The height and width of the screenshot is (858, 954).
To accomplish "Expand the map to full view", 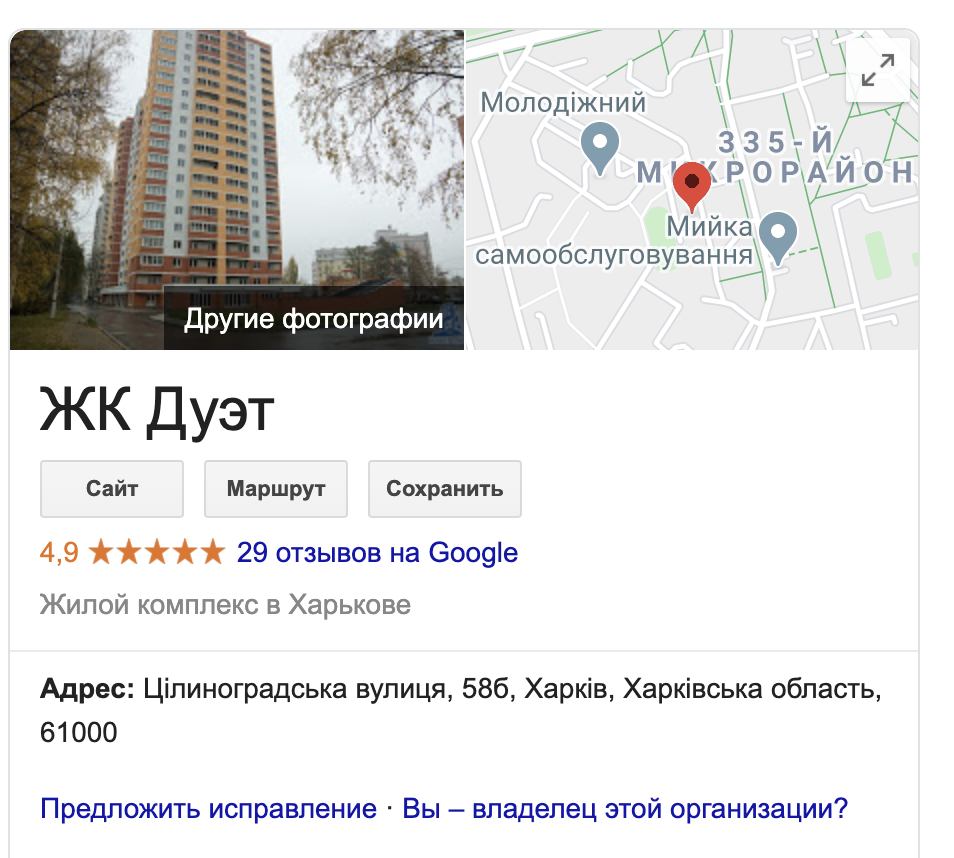I will 877,70.
